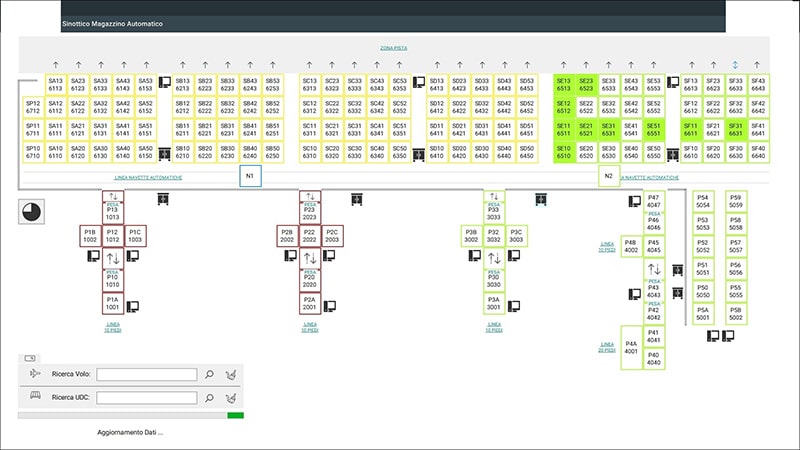Click the up/down arrows between P45 and P43
Viewport: 800px width, 450px height.
tap(653, 269)
